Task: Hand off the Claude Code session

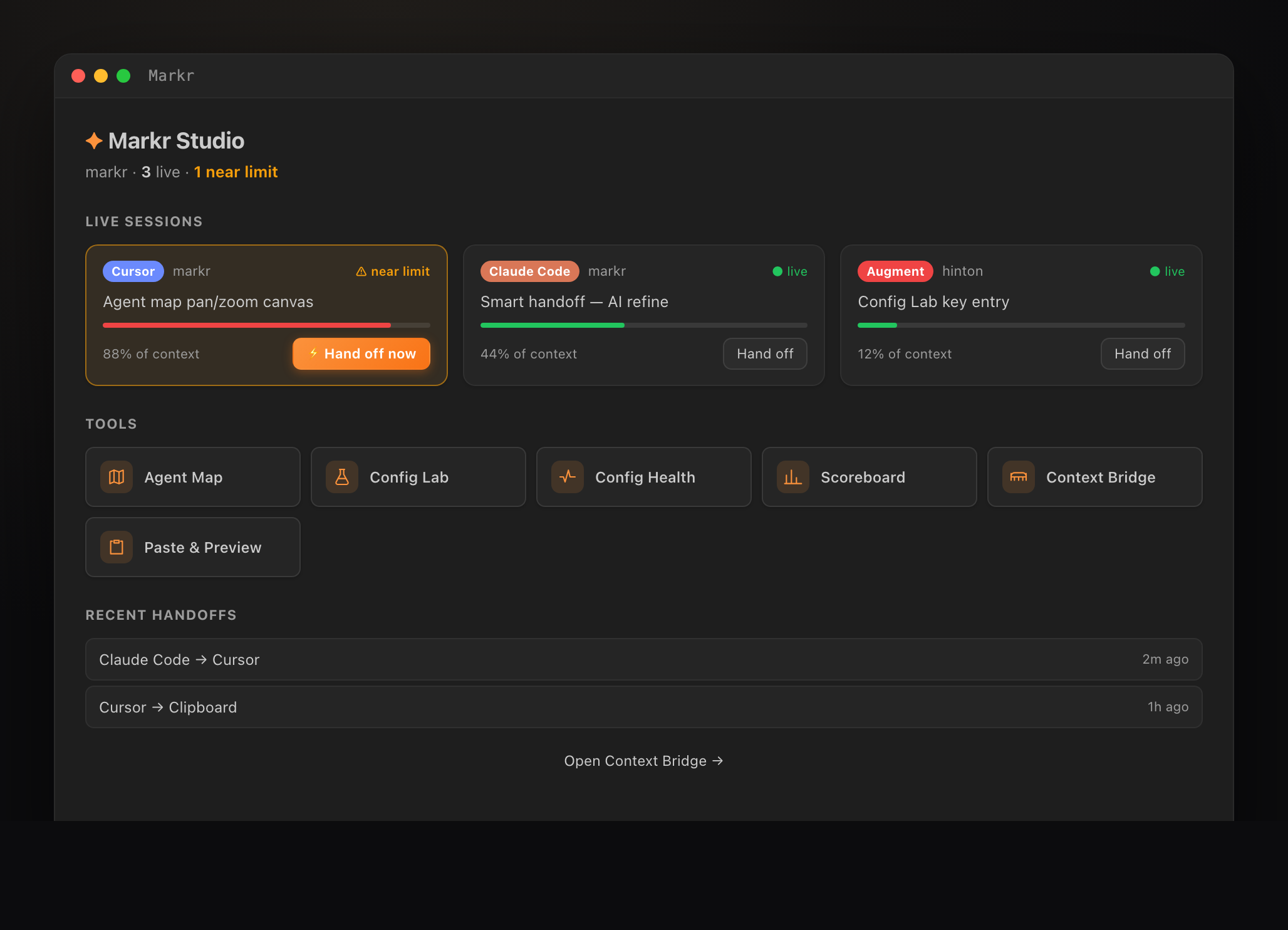Action: [765, 353]
